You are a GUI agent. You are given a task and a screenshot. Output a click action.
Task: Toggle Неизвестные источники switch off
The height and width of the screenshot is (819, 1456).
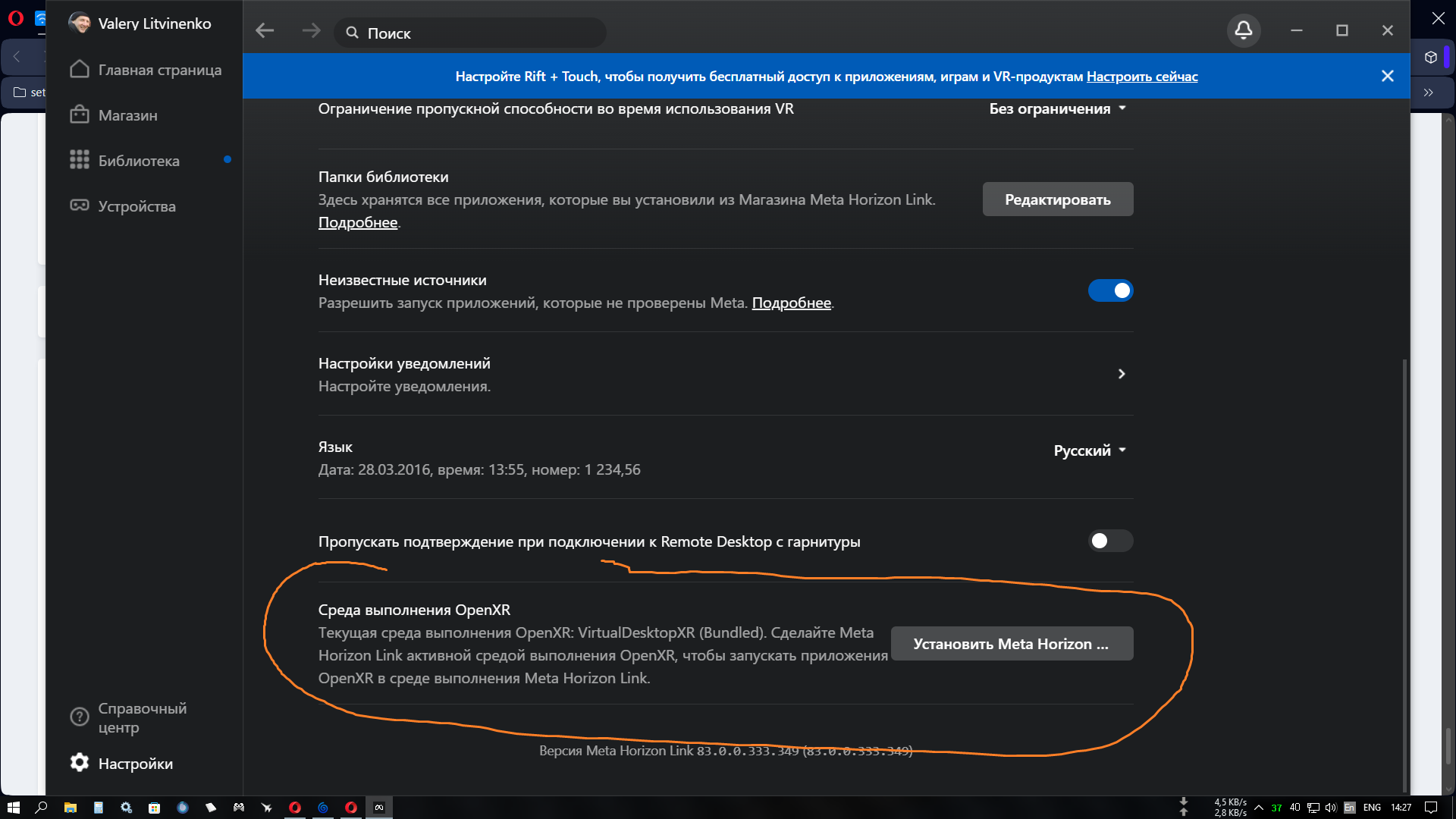tap(1110, 290)
